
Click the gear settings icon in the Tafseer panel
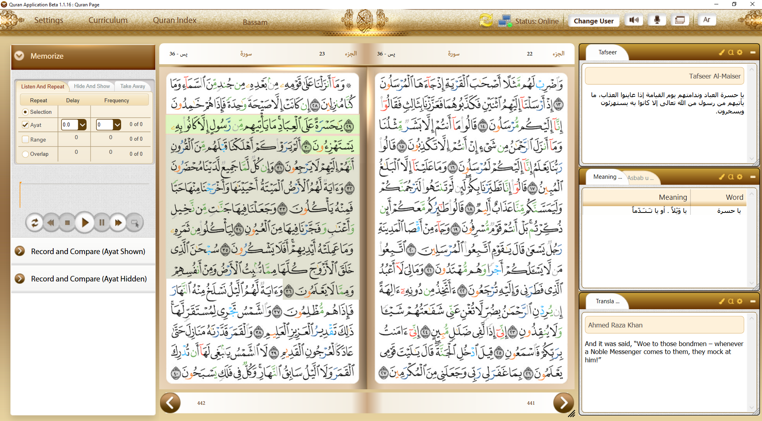(x=741, y=53)
